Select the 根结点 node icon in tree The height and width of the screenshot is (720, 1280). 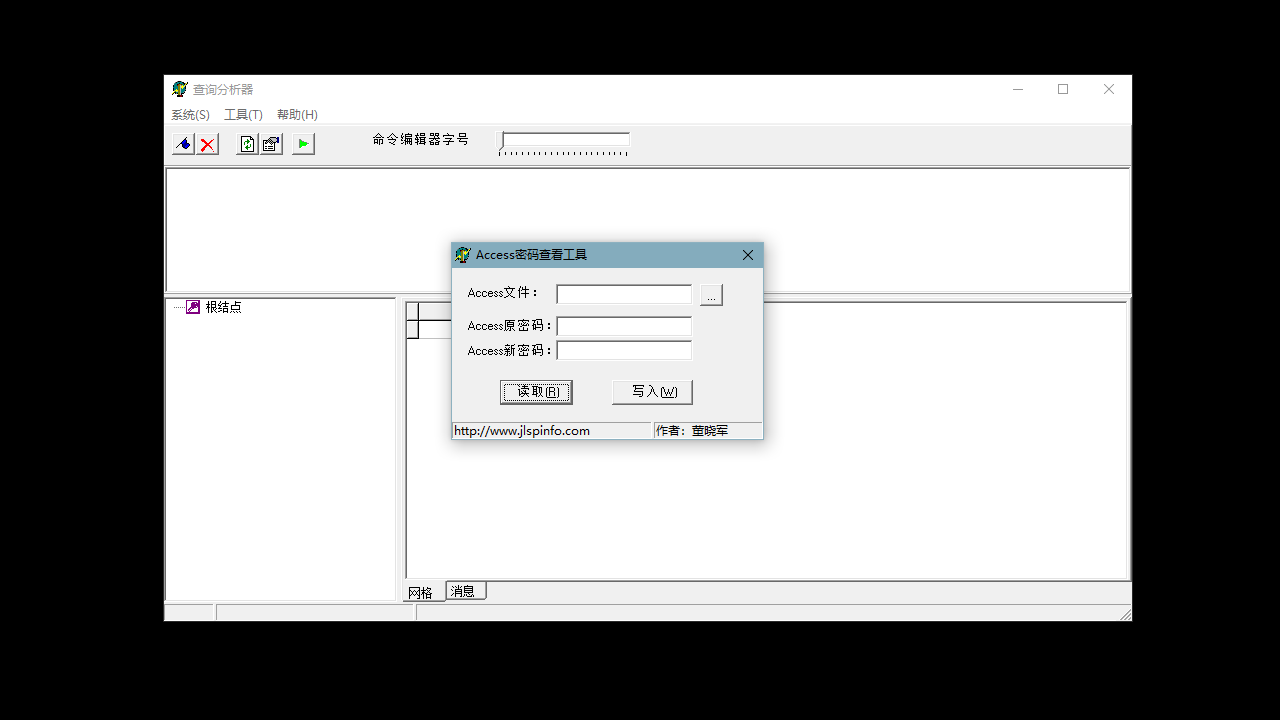(191, 306)
